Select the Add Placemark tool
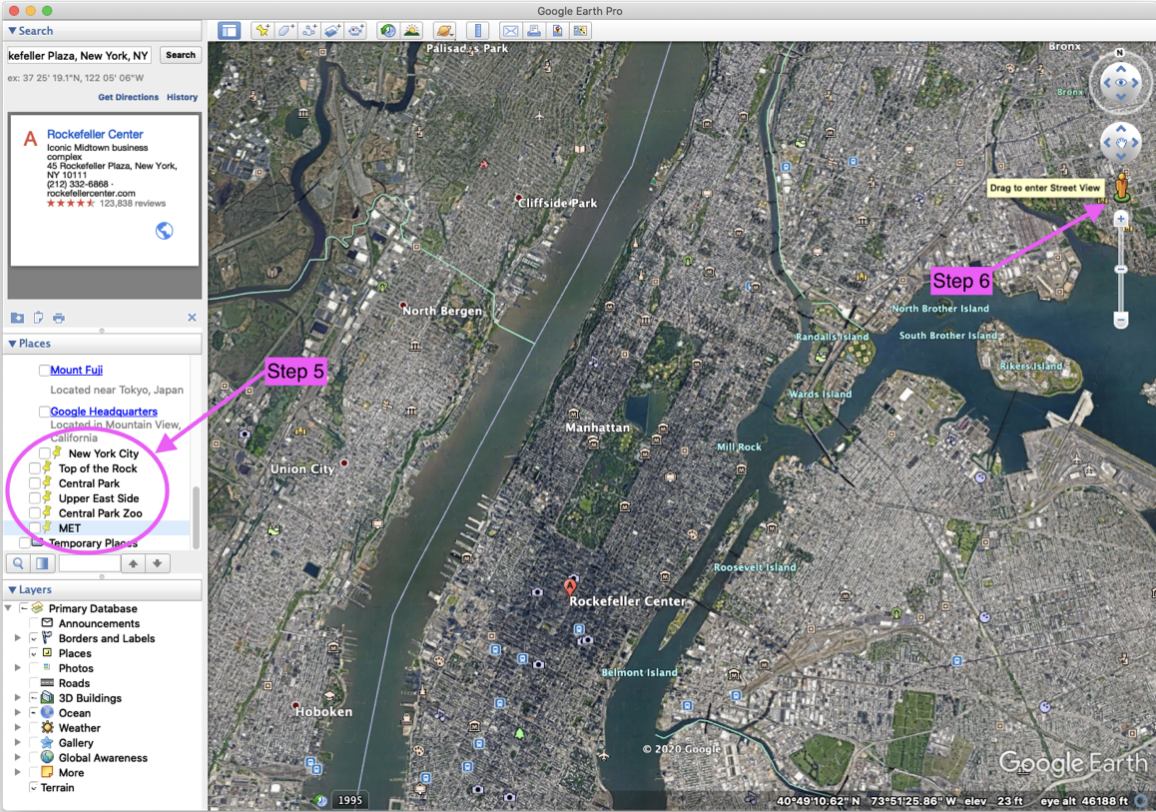Viewport: 1156px width, 812px height. click(x=262, y=30)
